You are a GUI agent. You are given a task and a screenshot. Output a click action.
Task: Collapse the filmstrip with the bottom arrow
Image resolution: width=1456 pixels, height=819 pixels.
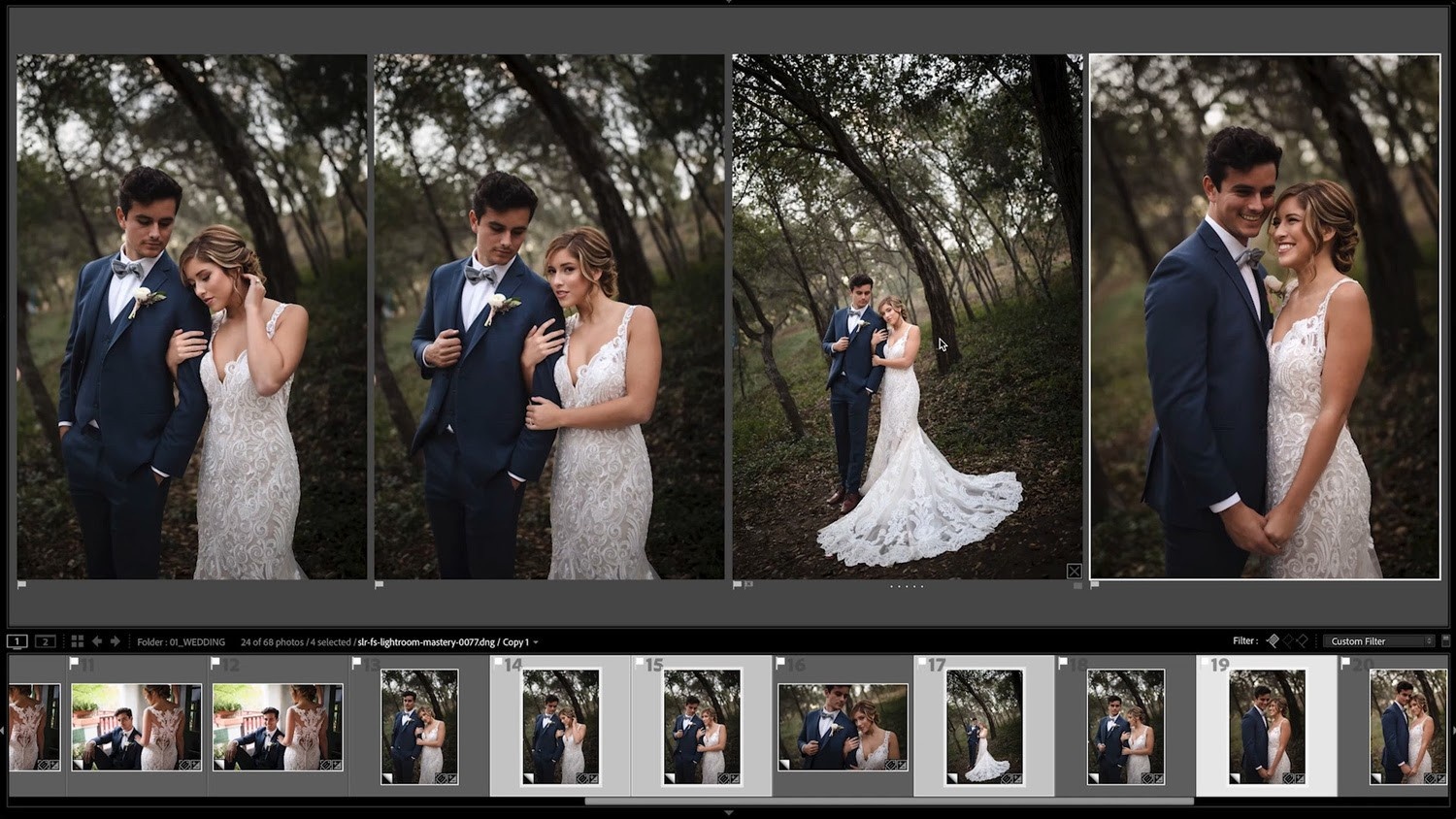coord(728,813)
